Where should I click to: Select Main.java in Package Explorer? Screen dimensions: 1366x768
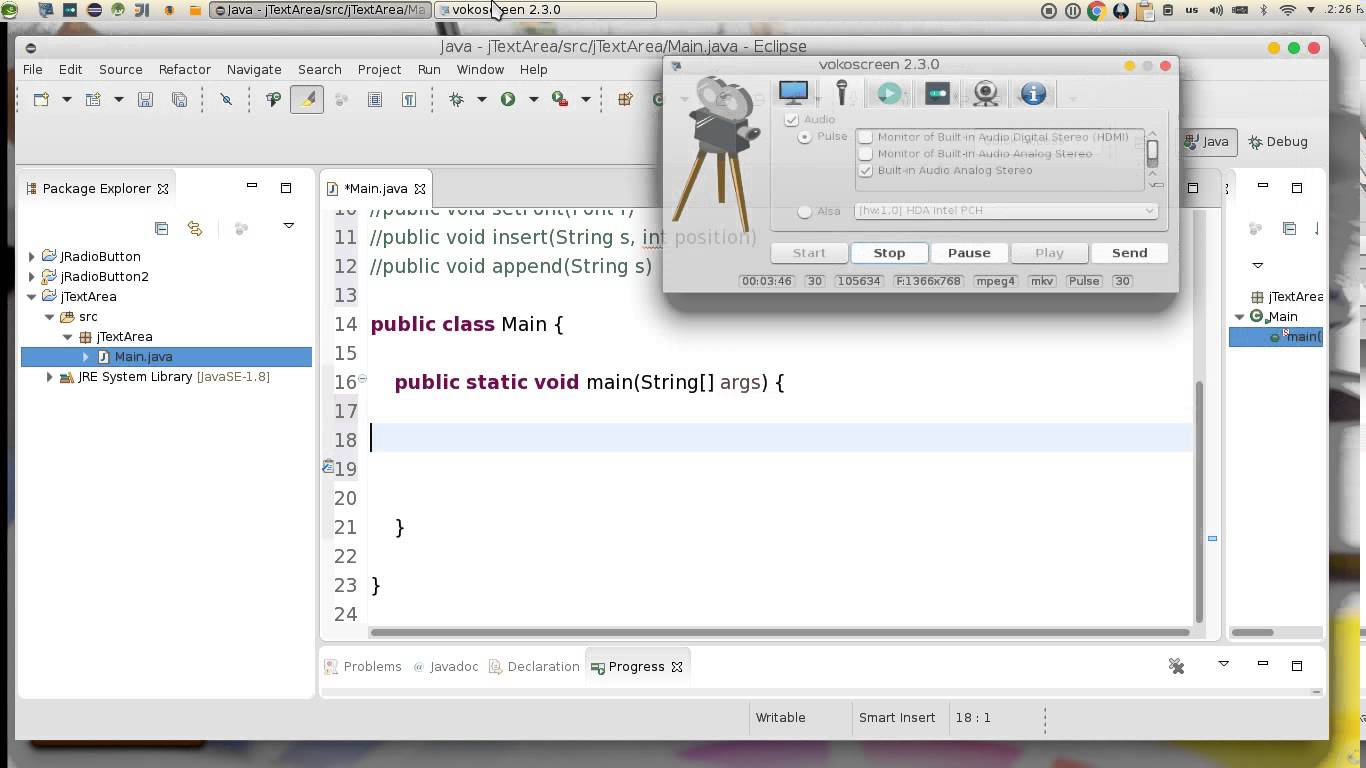coord(143,357)
